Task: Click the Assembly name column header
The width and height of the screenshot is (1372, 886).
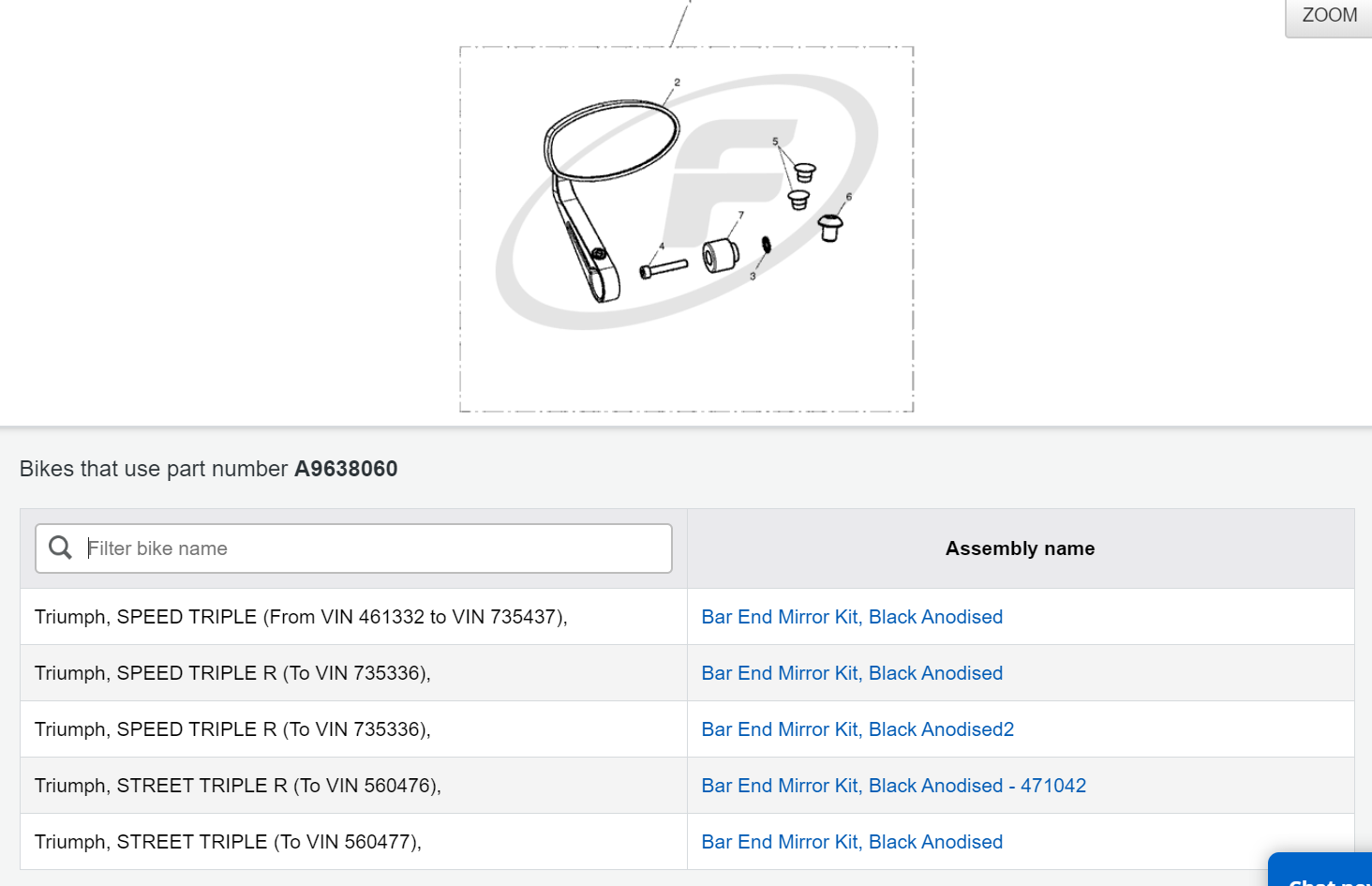Action: pos(1020,548)
